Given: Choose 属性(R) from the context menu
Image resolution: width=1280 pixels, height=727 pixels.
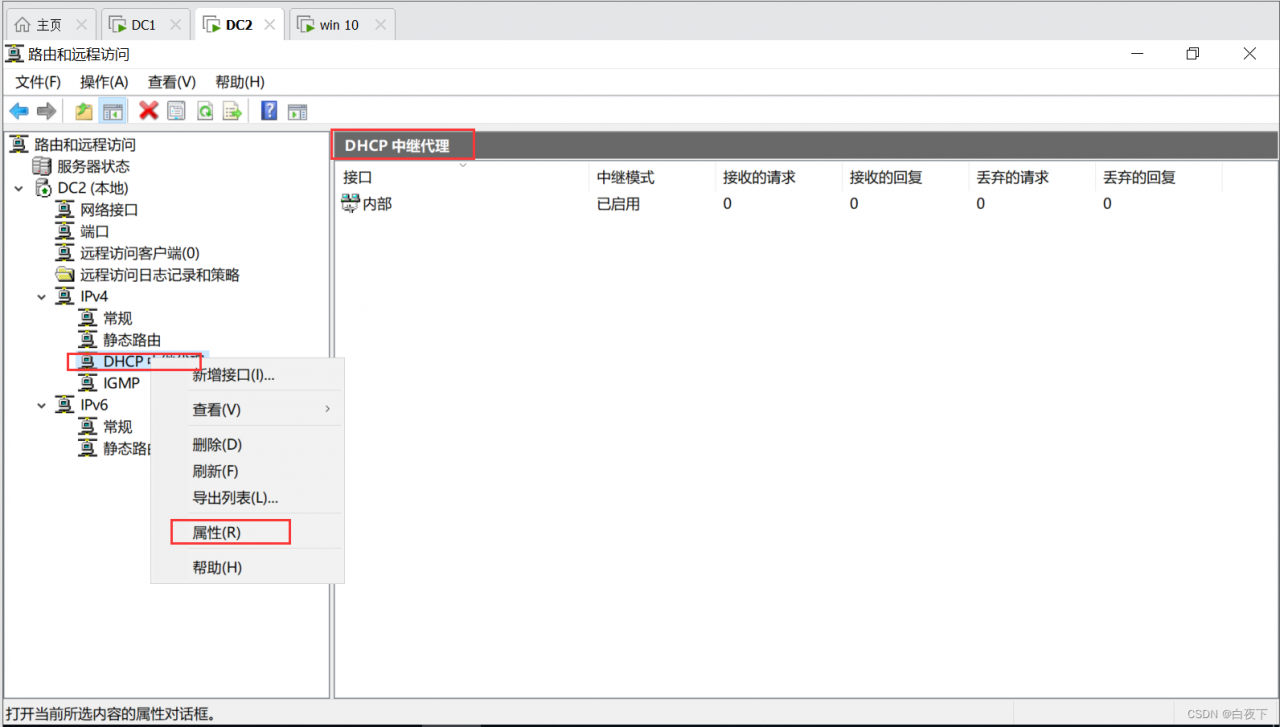Looking at the screenshot, I should point(247,533).
